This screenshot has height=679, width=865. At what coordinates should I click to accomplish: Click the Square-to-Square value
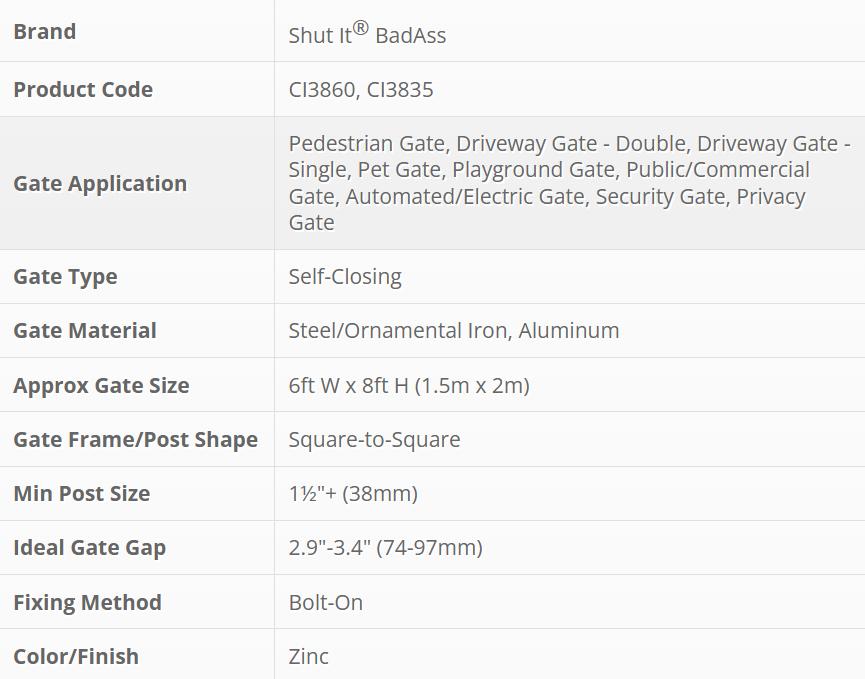pyautogui.click(x=374, y=440)
